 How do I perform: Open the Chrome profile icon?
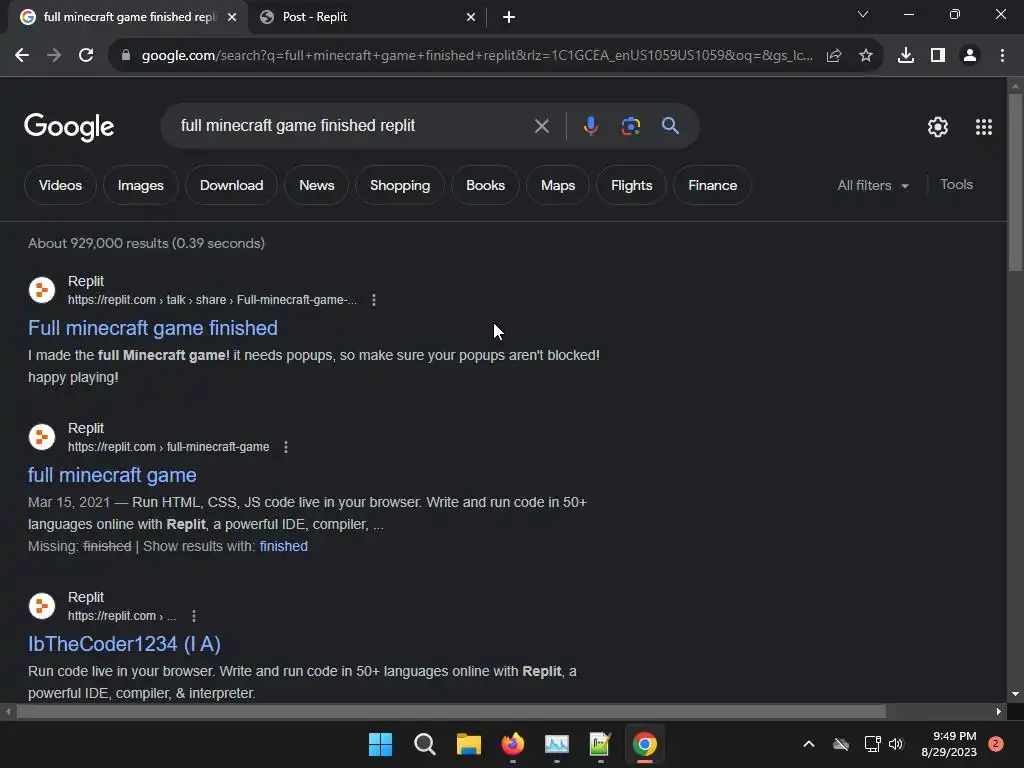pos(970,56)
